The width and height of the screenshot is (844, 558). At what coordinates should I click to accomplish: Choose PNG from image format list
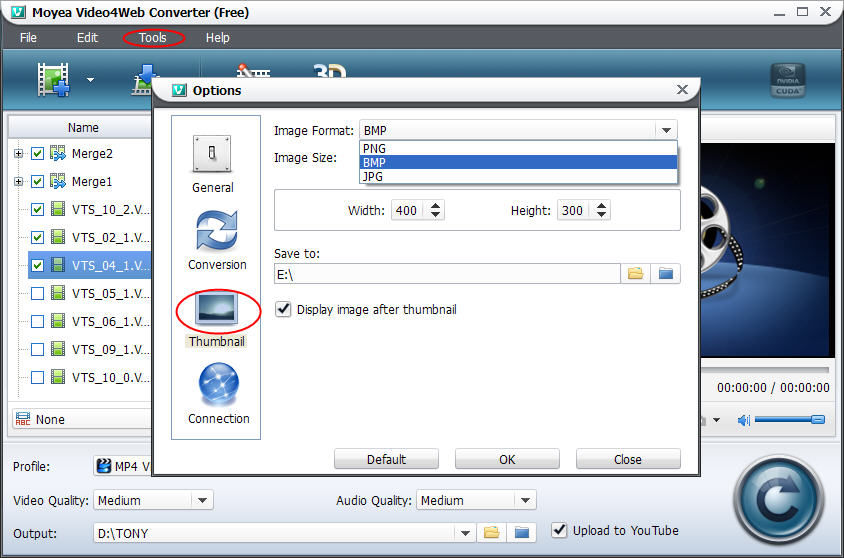point(518,149)
